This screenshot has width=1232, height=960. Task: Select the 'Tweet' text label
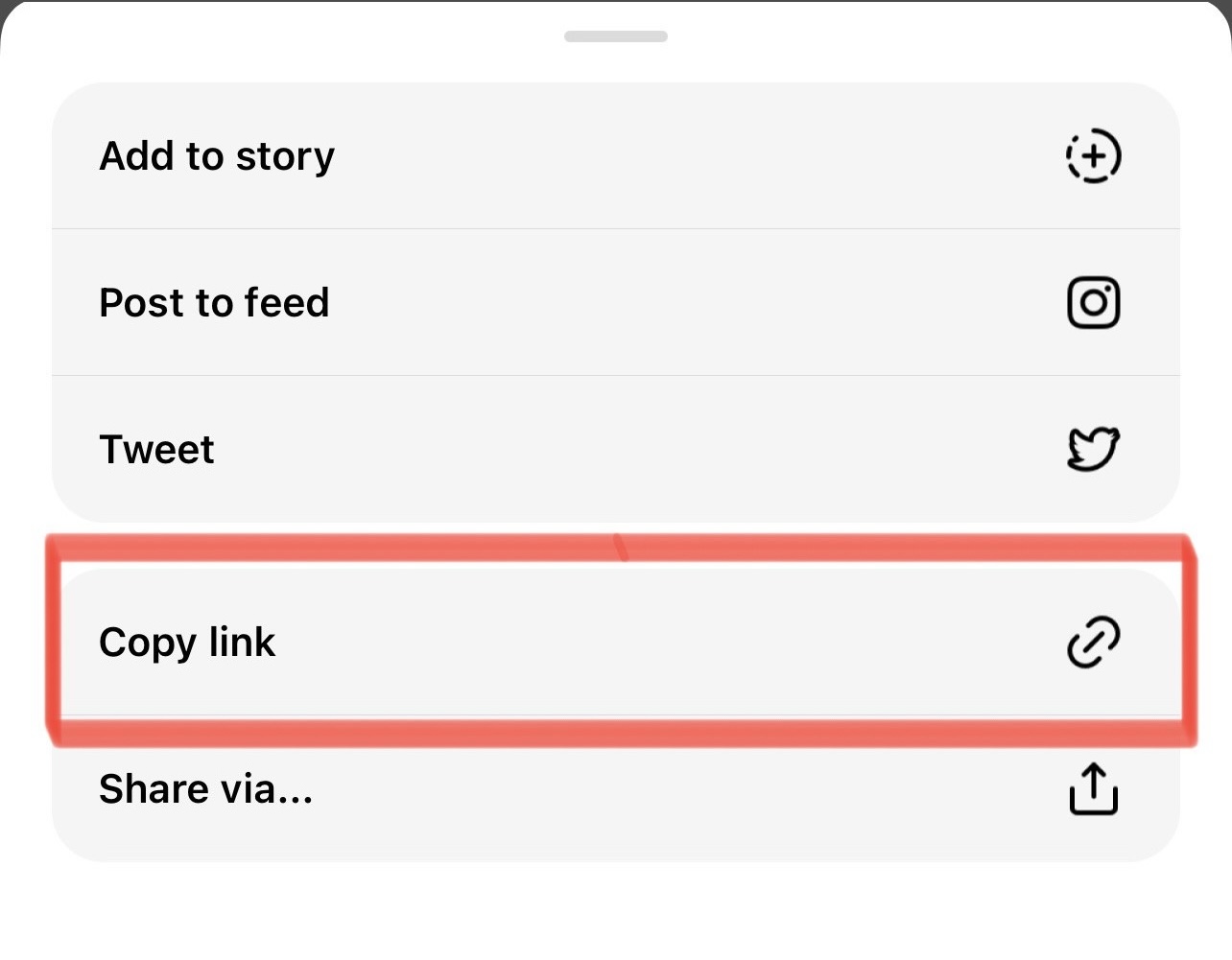[156, 450]
